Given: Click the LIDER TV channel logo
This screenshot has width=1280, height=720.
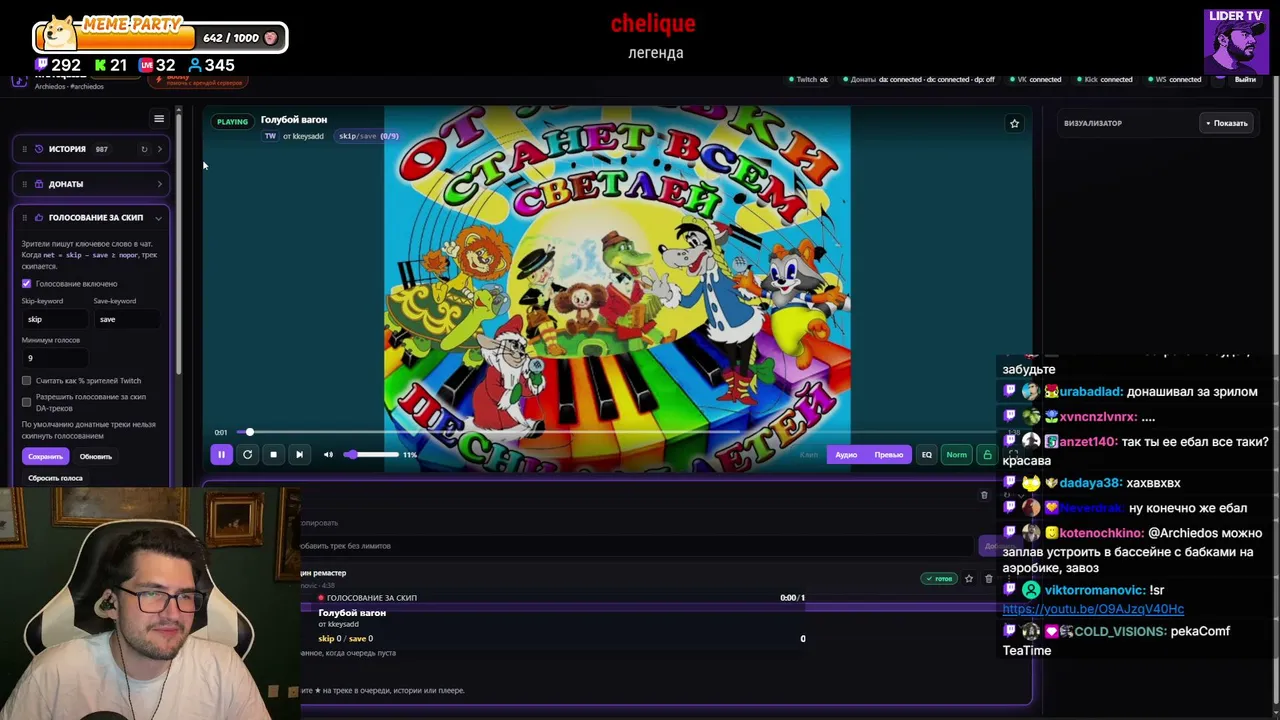Looking at the screenshot, I should tap(1236, 42).
